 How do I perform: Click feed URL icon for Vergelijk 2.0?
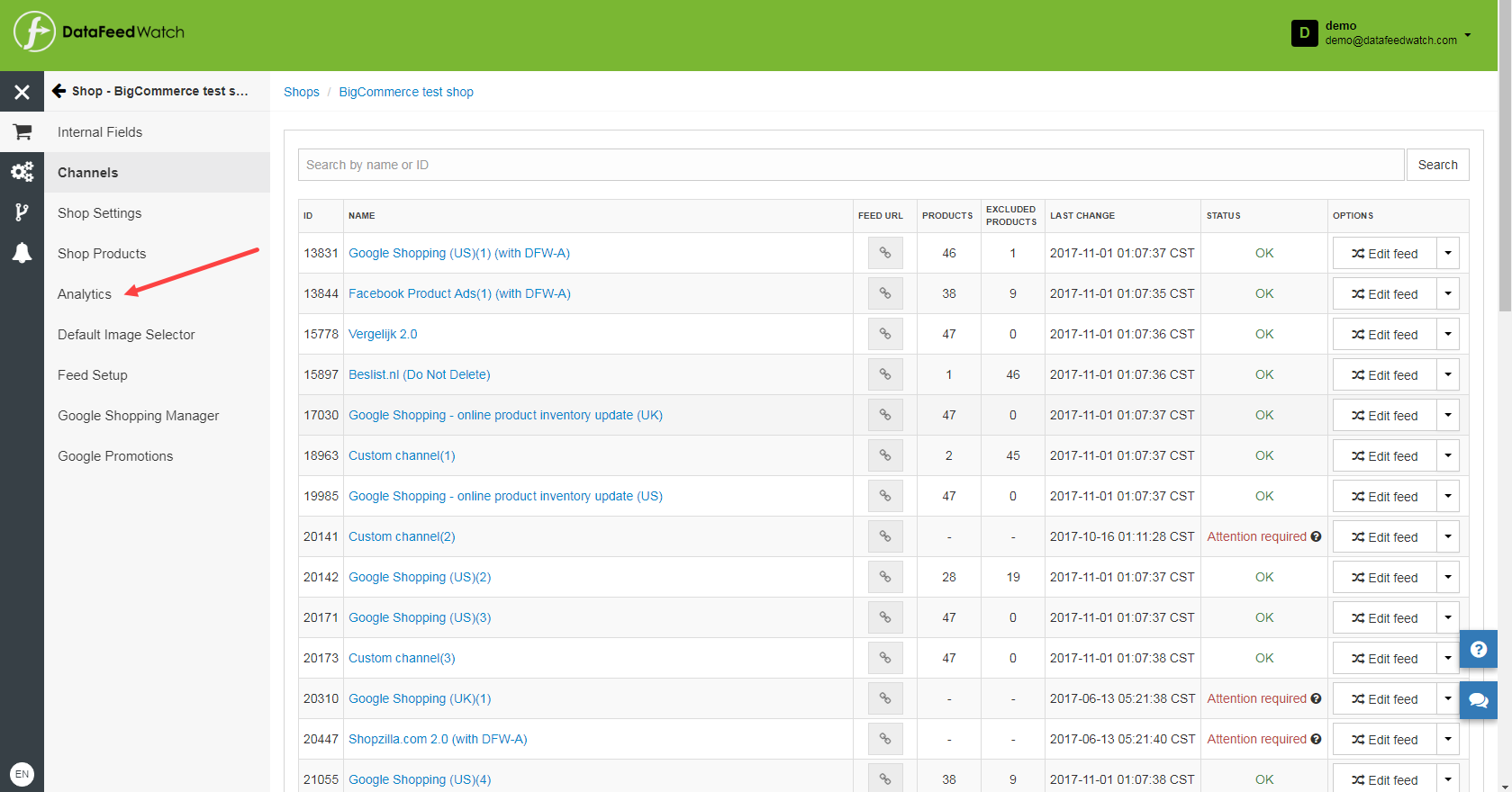[885, 334]
